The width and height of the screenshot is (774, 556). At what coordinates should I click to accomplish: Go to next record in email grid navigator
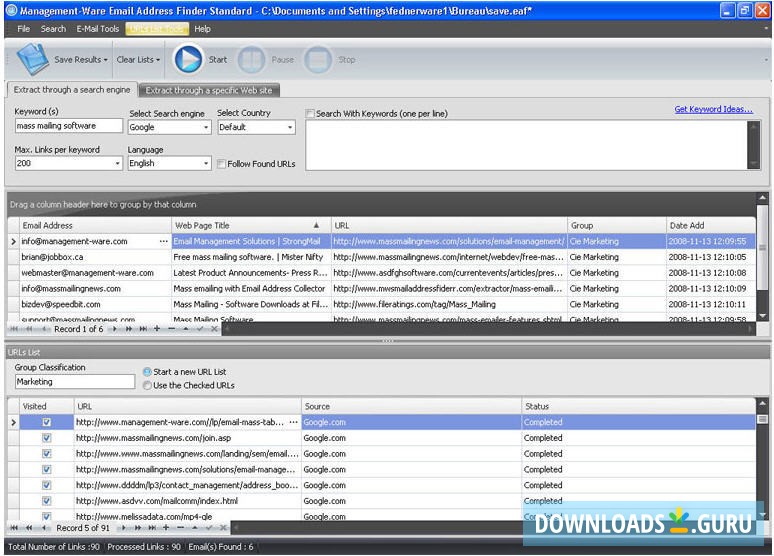pyautogui.click(x=113, y=329)
